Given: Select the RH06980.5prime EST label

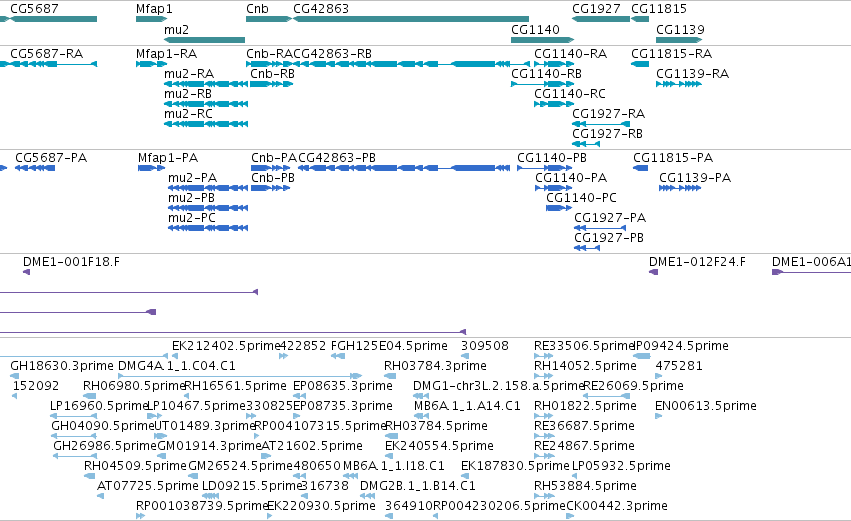Looking at the screenshot, I should pyautogui.click(x=135, y=386).
